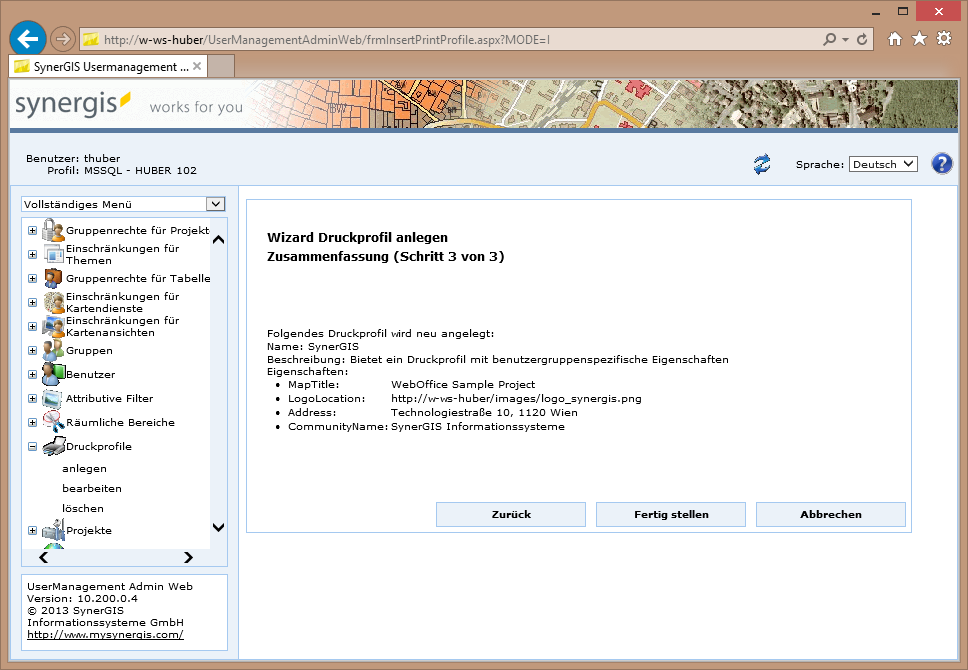968x670 pixels.
Task: Click the Gruppen tree icon
Action: click(x=53, y=351)
